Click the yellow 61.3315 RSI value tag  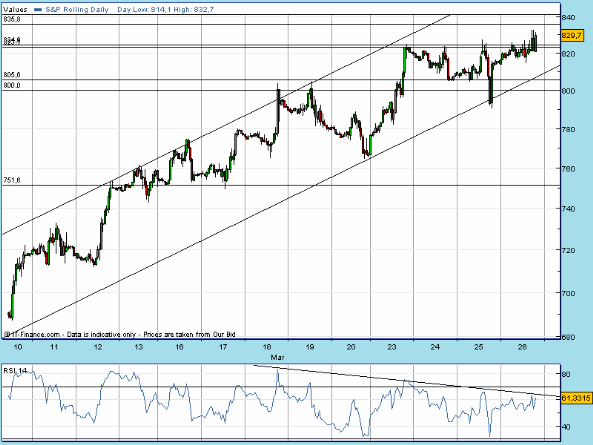click(576, 398)
